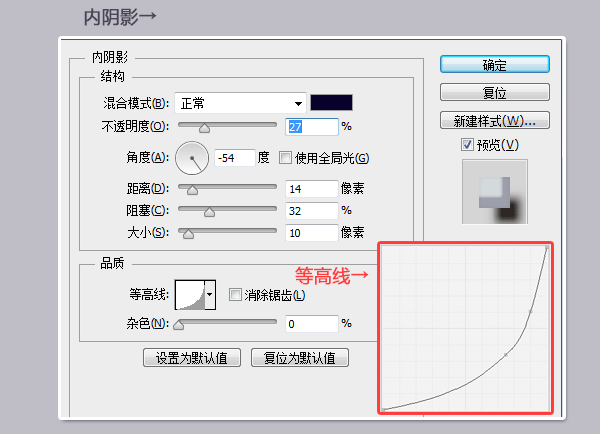
Task: Click the 杂色(N) label
Action: pos(148,324)
